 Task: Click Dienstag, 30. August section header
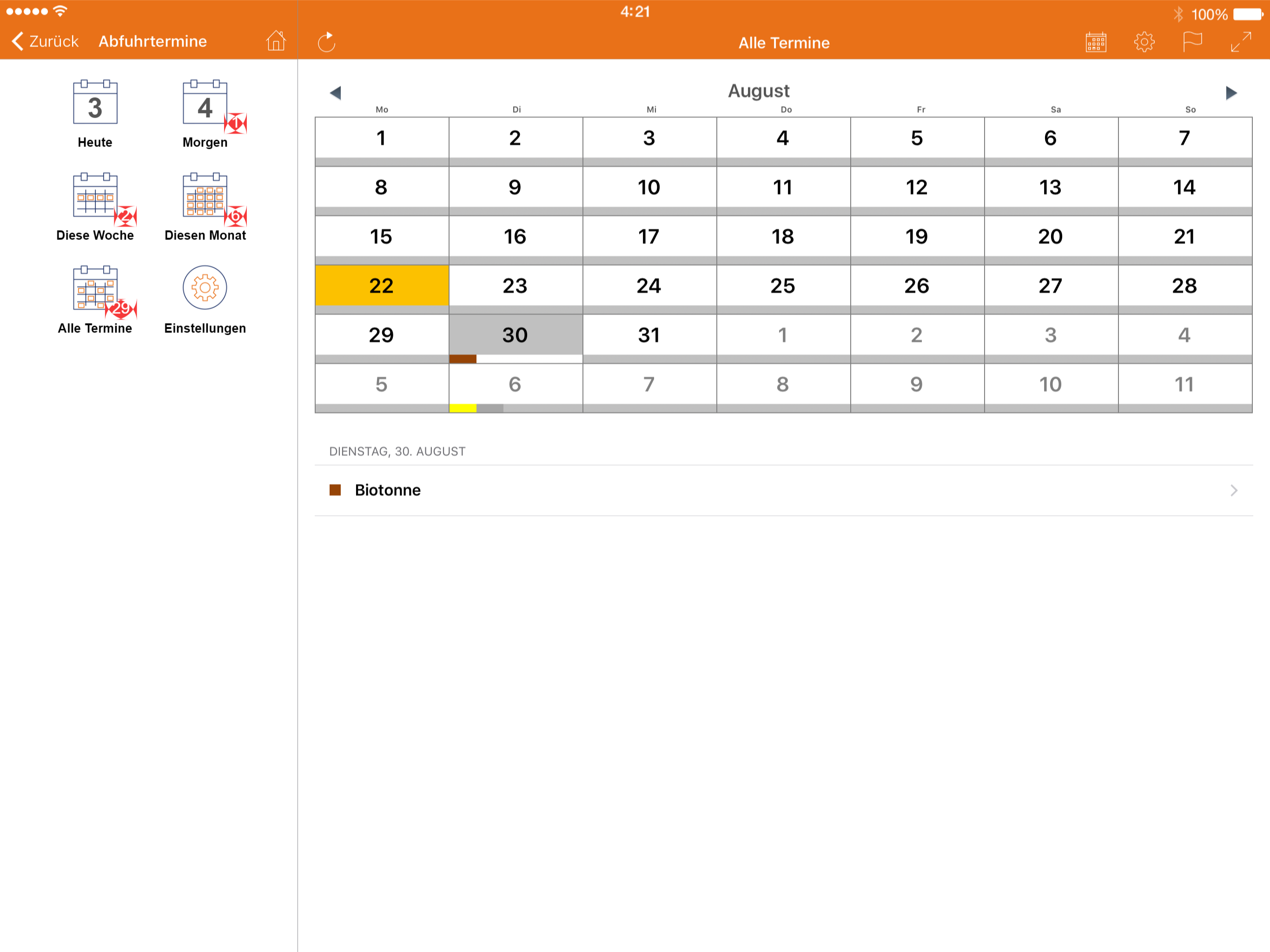tap(397, 451)
